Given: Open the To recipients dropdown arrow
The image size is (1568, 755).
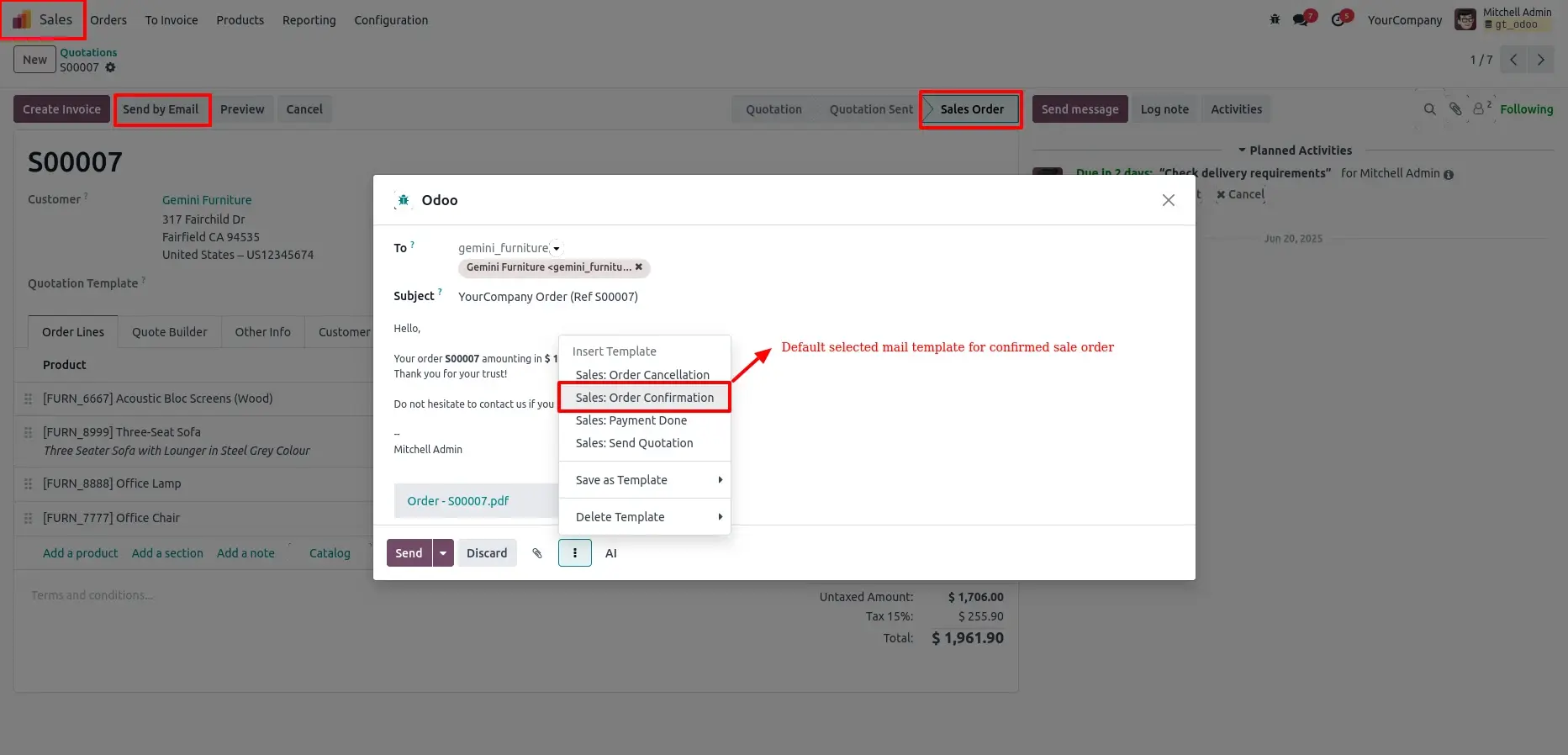Looking at the screenshot, I should (x=557, y=249).
